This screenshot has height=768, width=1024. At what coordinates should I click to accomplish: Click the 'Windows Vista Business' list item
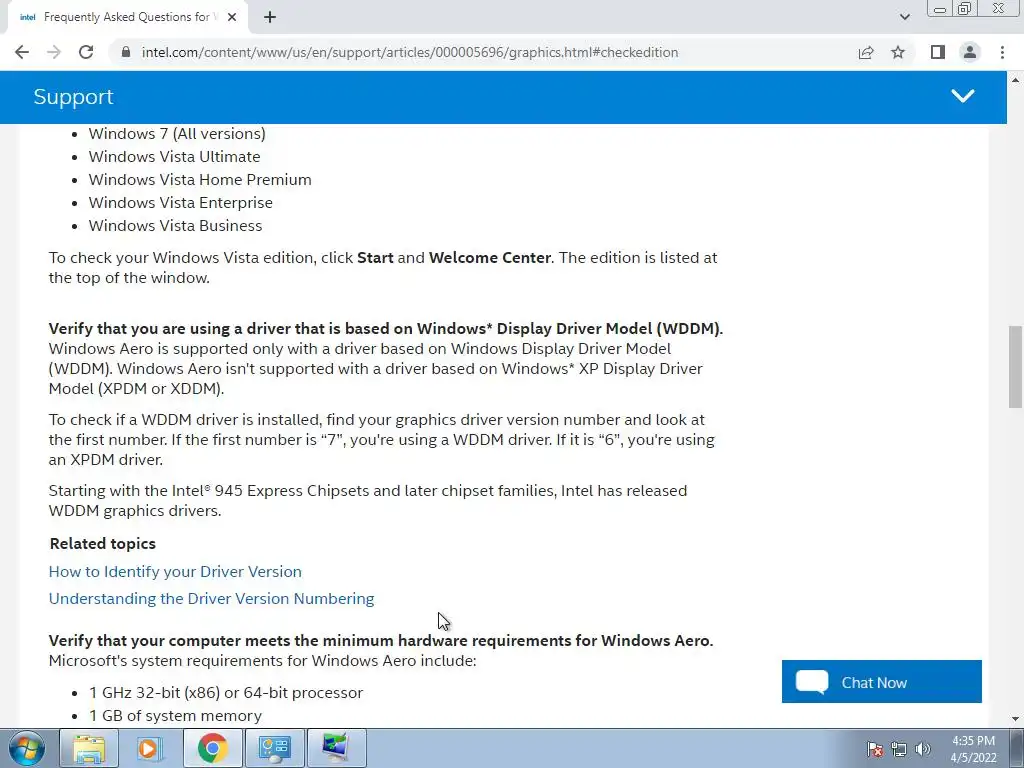click(x=176, y=225)
